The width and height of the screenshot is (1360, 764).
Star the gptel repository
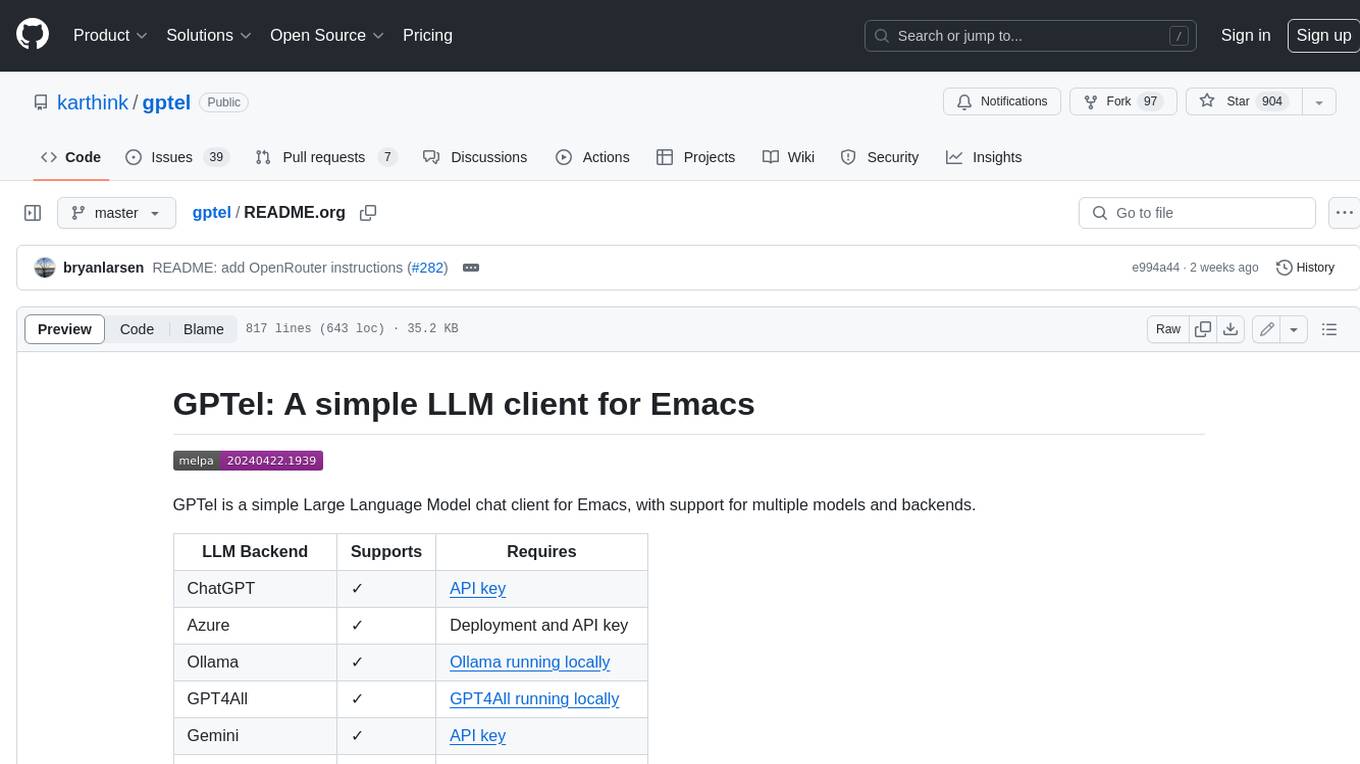click(1243, 102)
